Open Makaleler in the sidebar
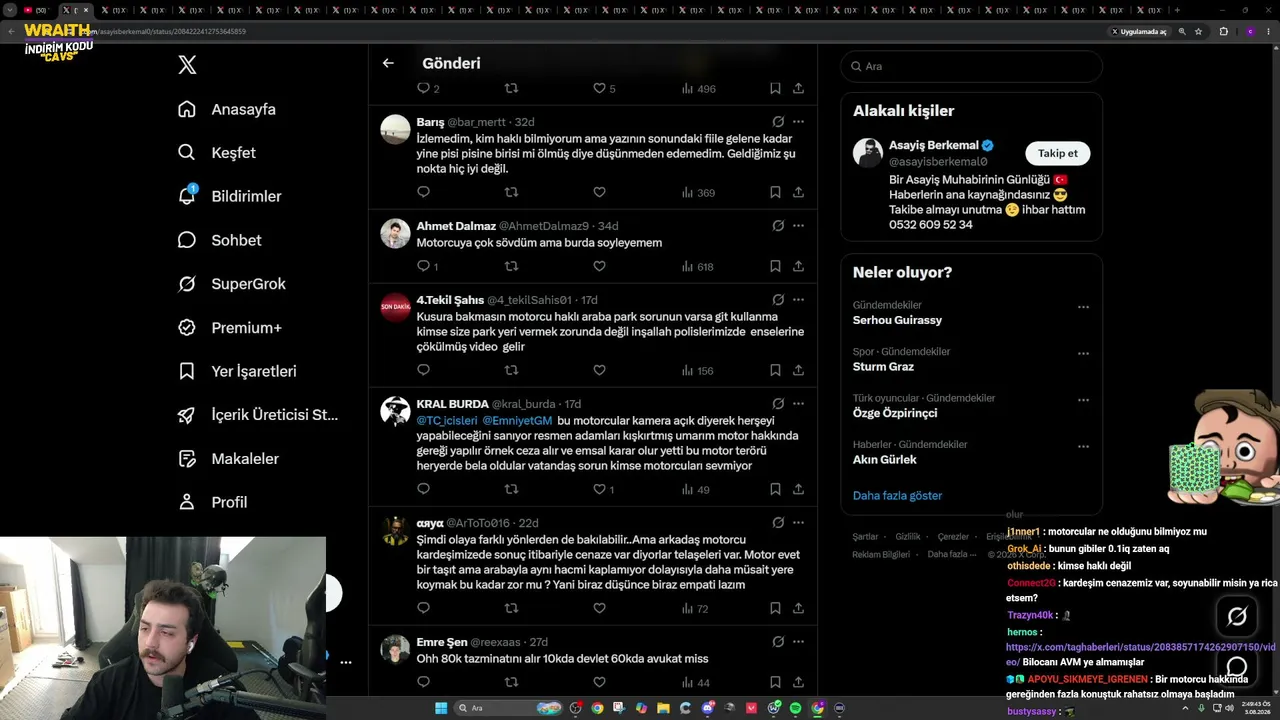Image resolution: width=1280 pixels, height=720 pixels. coord(228,458)
